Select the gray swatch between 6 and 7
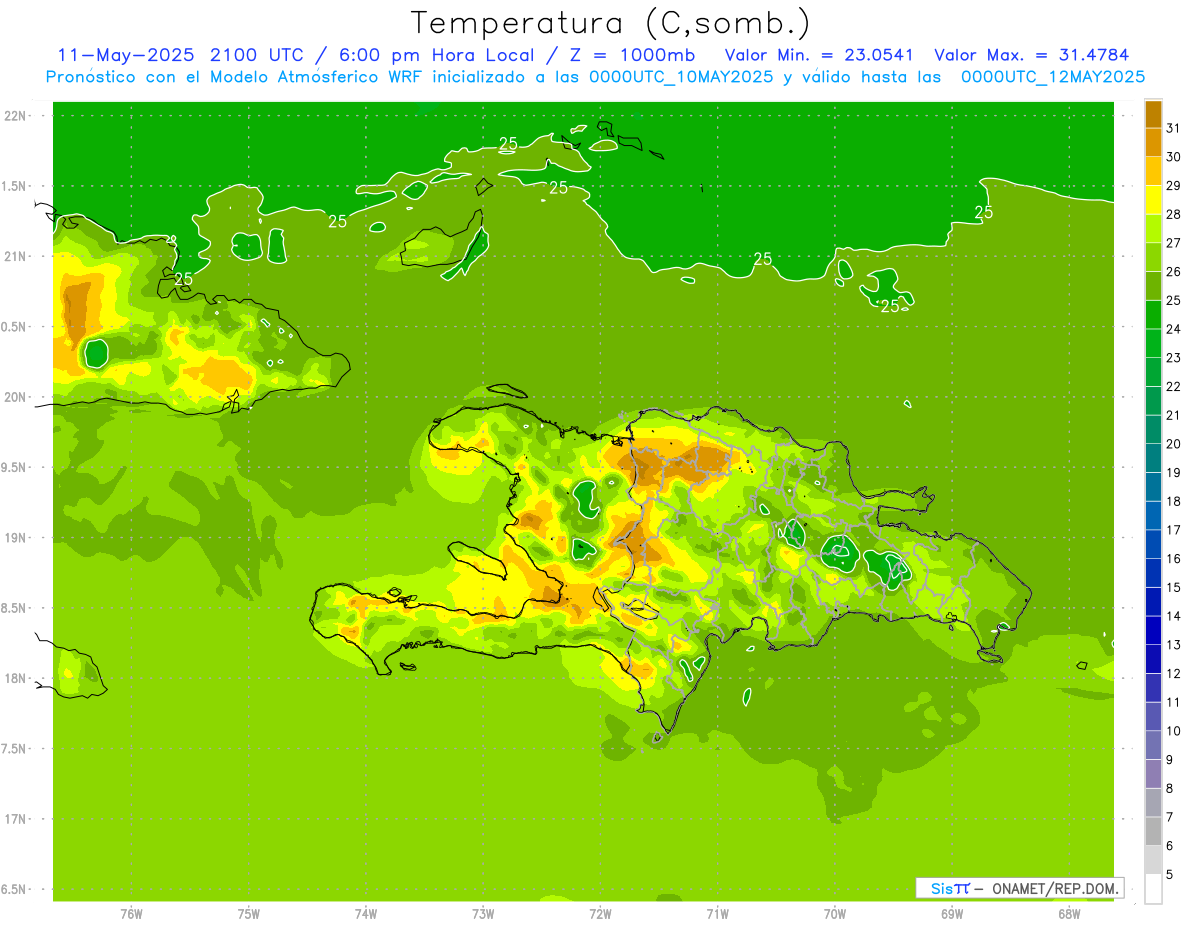 (1154, 832)
